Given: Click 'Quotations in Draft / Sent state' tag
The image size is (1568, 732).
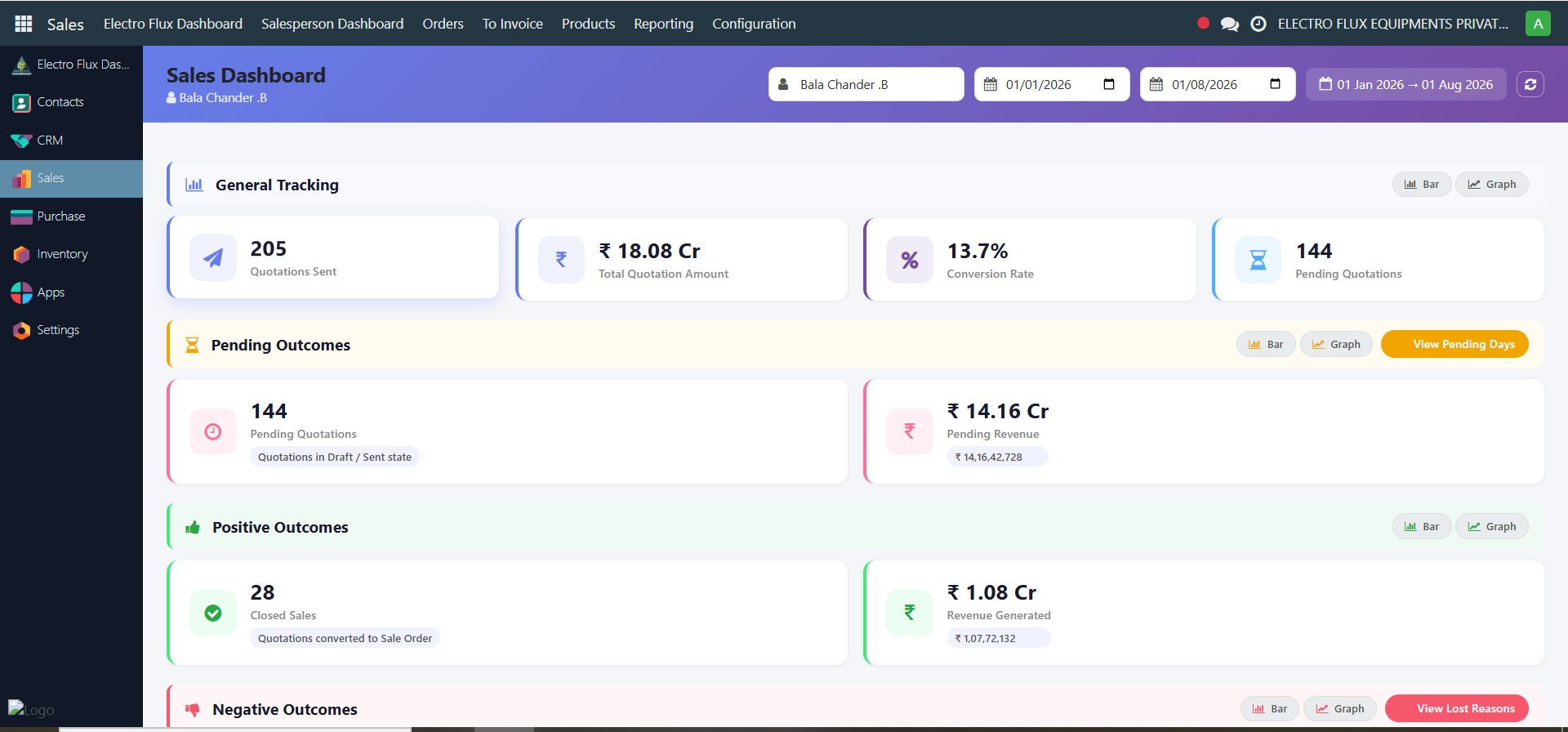Looking at the screenshot, I should point(335,457).
